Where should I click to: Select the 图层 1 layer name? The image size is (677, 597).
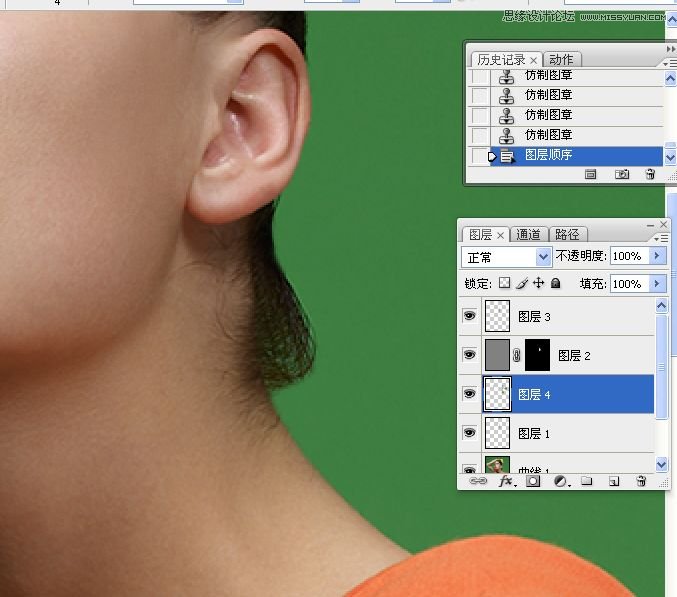(x=534, y=433)
